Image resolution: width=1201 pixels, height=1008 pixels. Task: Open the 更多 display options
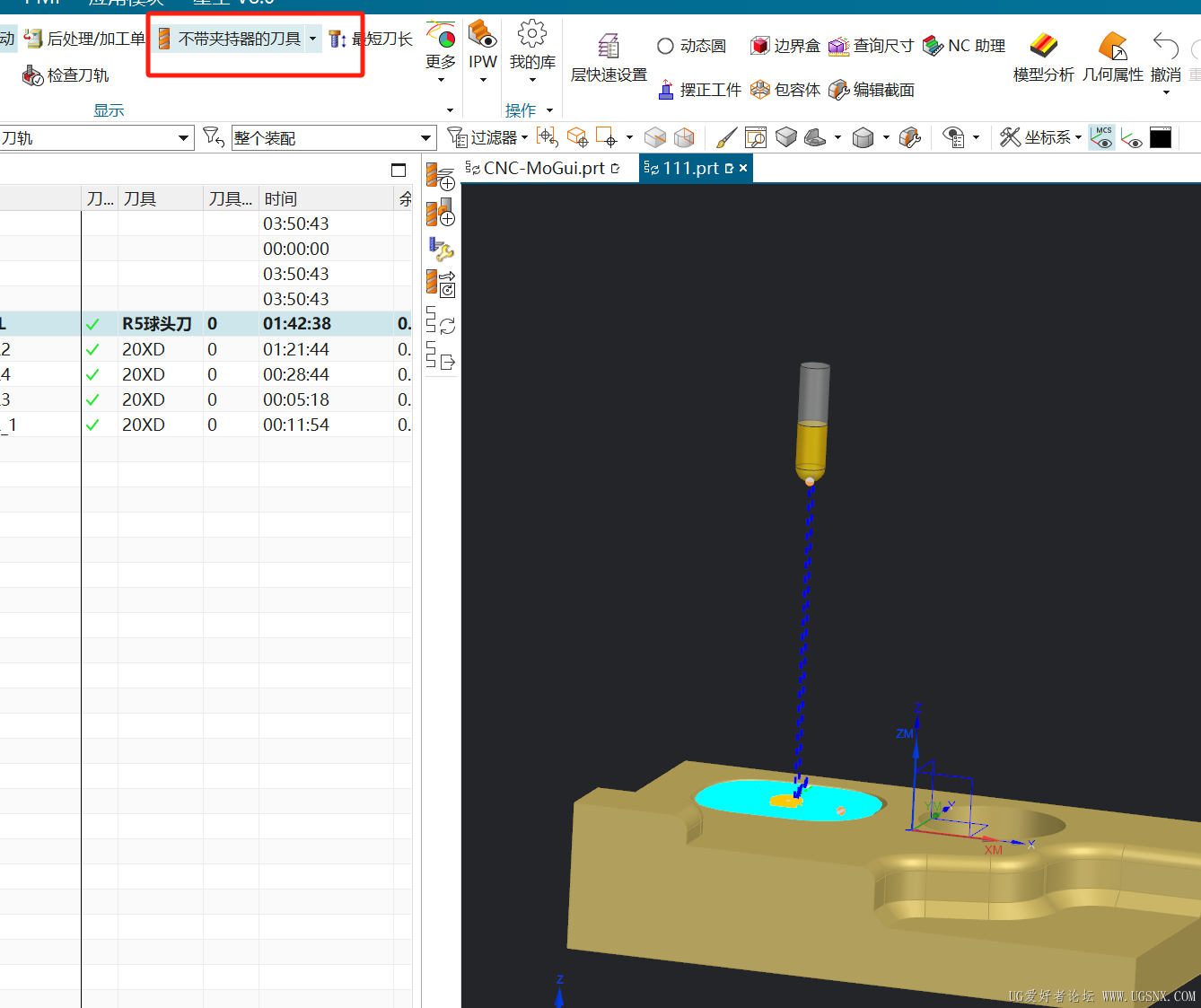[441, 52]
